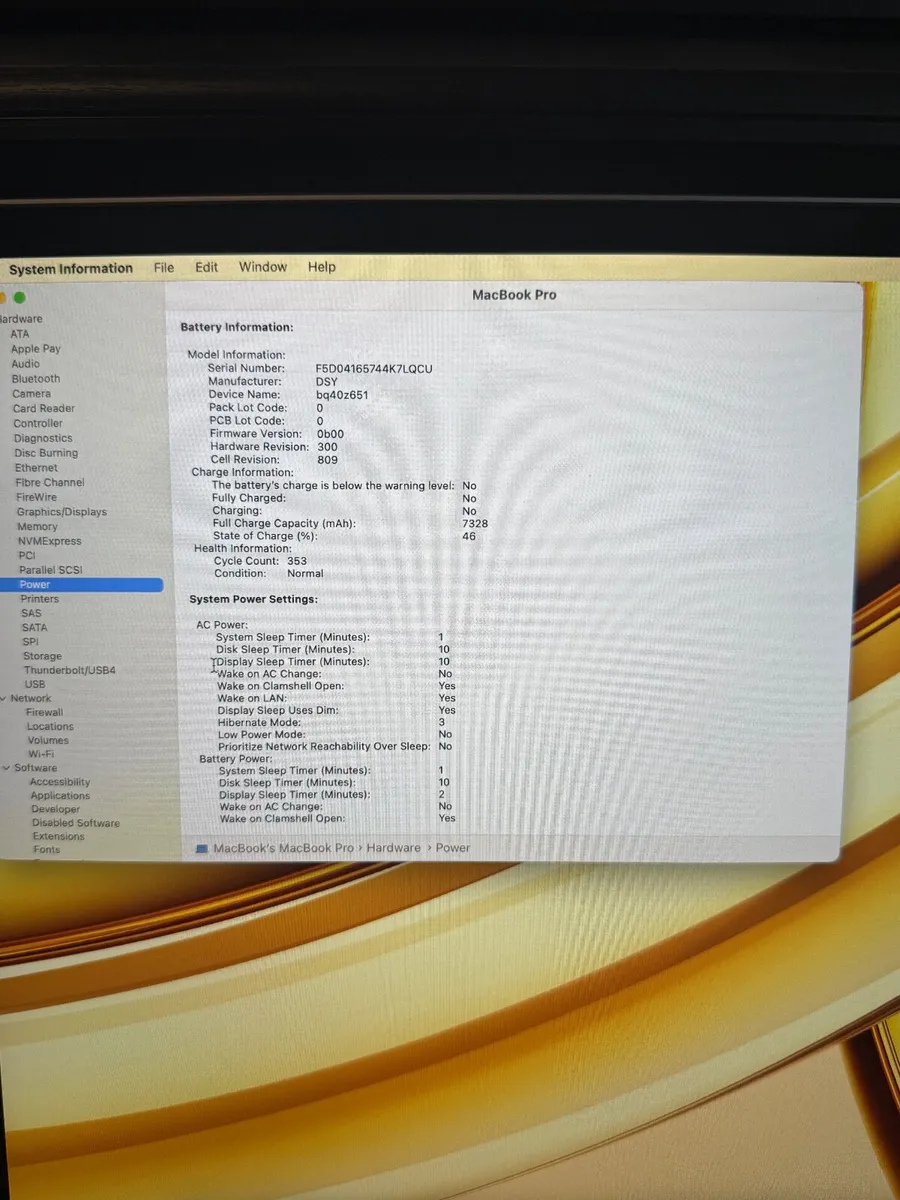Select Bluetooth in the hardware sidebar

pos(36,379)
